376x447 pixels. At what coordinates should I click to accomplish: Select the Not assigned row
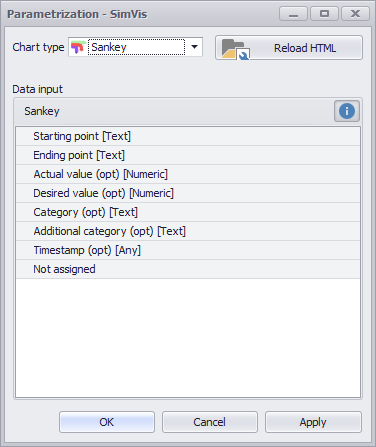[188, 269]
